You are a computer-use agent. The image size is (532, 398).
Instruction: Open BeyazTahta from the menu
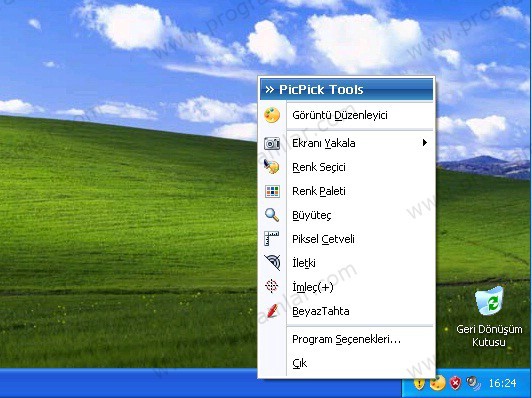point(347,311)
